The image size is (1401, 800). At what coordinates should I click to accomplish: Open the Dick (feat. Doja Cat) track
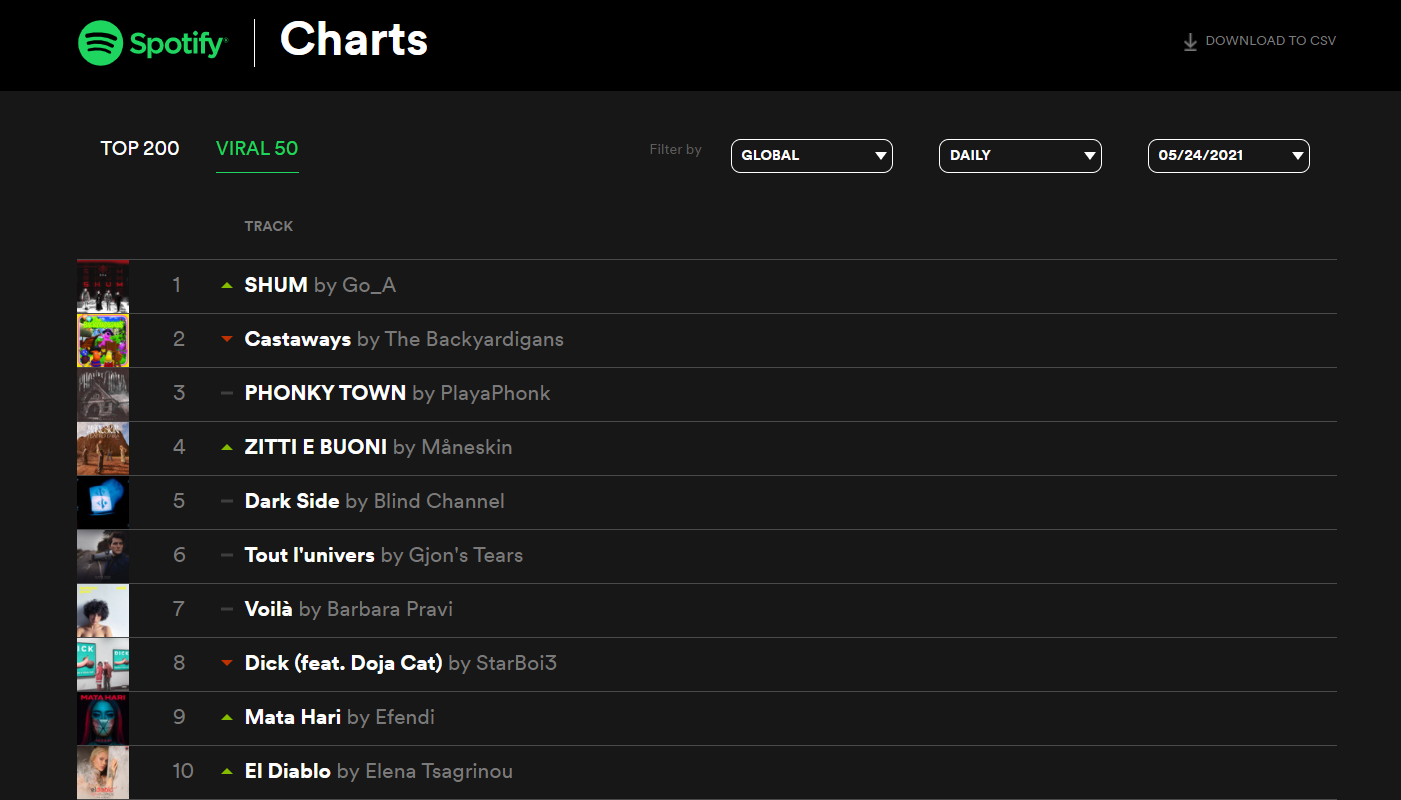343,663
